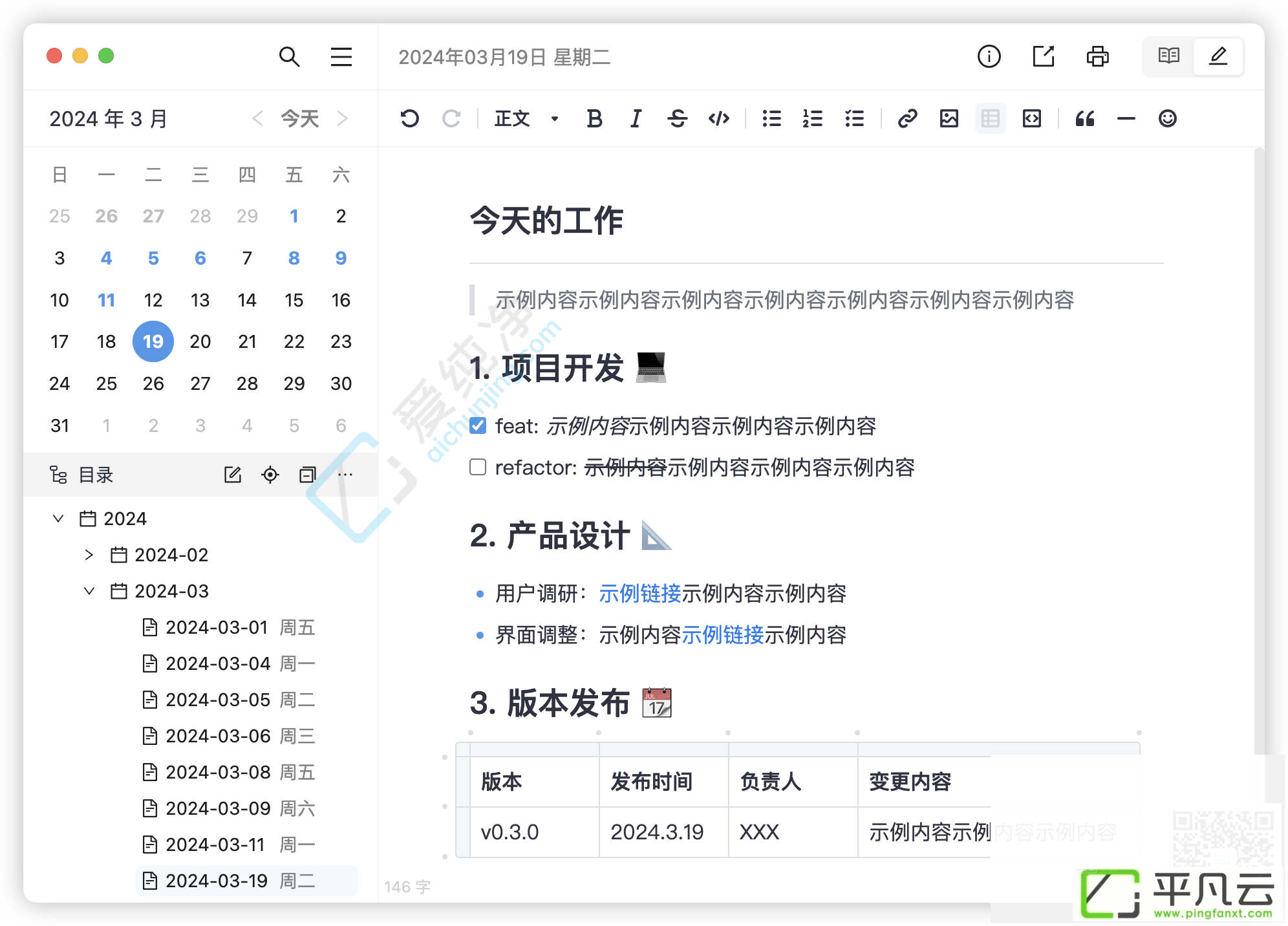Insert a horizontal divider line
Viewport: 1288px width, 926px height.
[x=1126, y=118]
